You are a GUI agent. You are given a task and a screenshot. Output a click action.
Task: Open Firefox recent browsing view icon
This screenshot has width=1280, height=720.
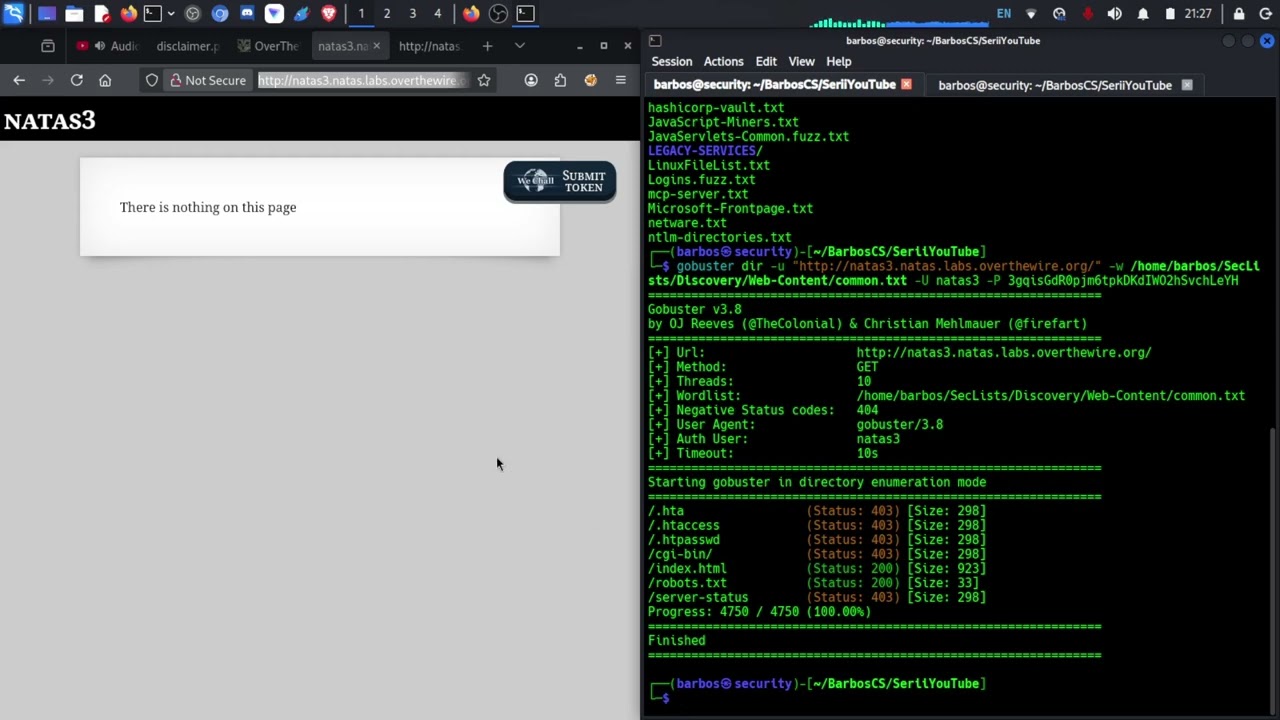click(x=47, y=46)
